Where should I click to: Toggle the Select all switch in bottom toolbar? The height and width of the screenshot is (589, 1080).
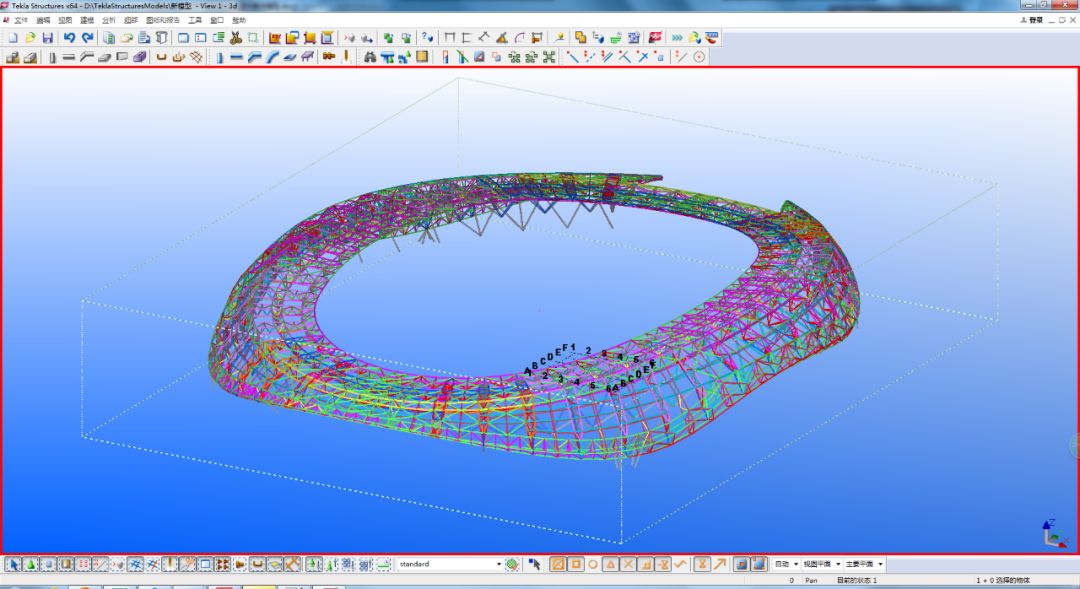(13, 564)
